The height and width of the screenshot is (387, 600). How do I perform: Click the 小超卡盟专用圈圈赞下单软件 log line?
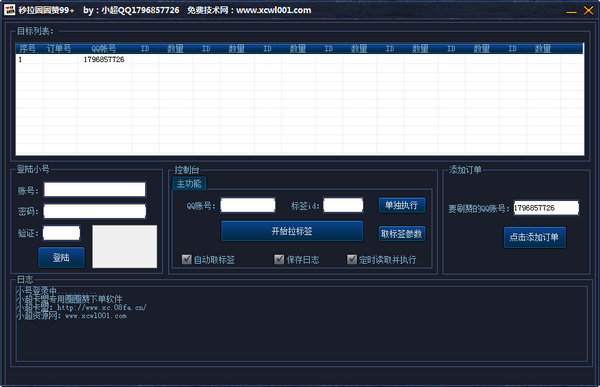click(69, 299)
